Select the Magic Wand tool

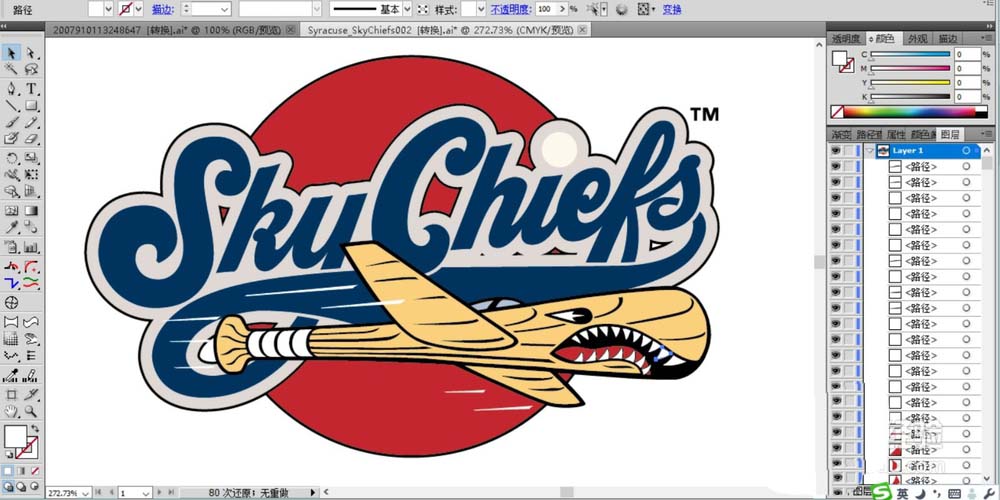tap(11, 70)
